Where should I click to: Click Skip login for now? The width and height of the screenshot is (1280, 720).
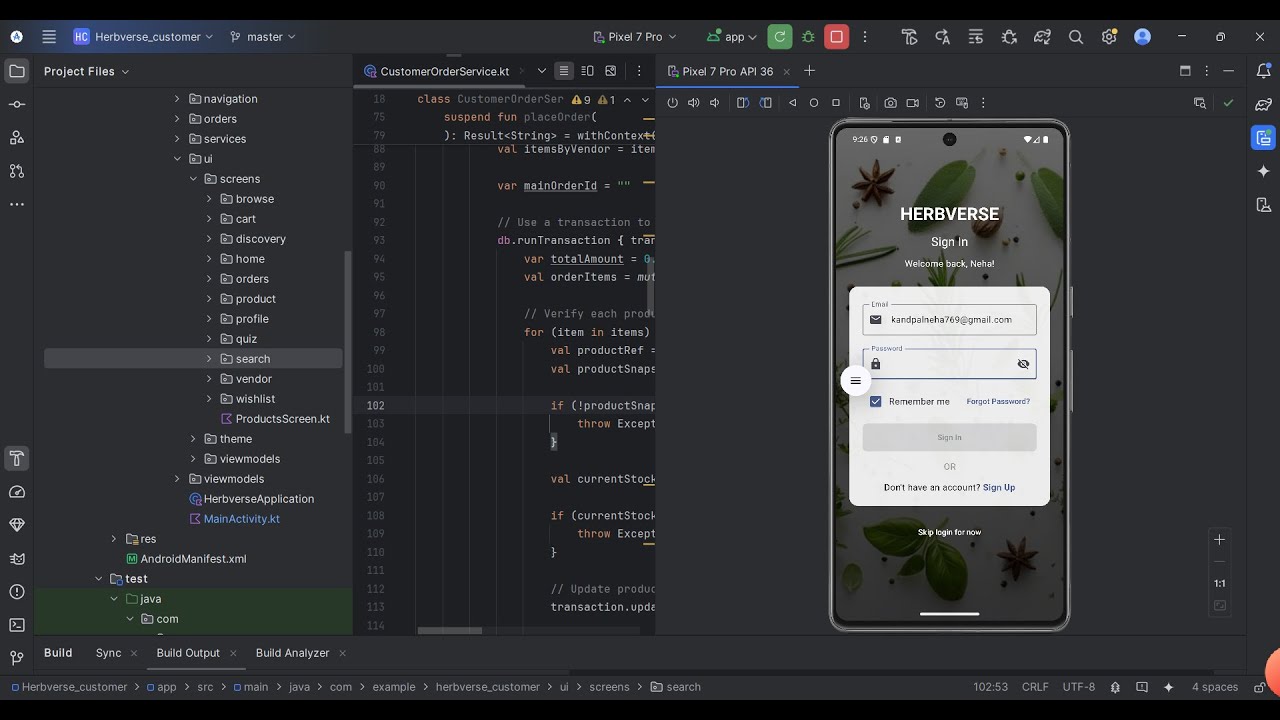[x=950, y=533]
